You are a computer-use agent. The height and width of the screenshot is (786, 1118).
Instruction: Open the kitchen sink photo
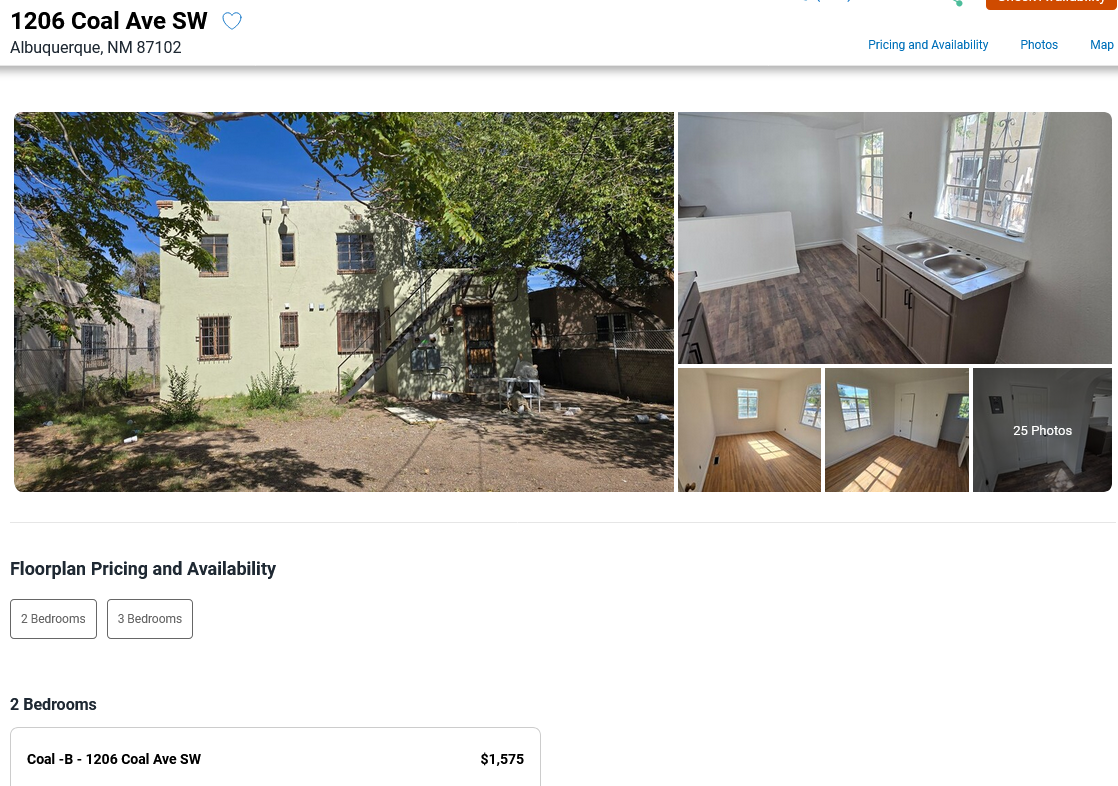tap(895, 238)
